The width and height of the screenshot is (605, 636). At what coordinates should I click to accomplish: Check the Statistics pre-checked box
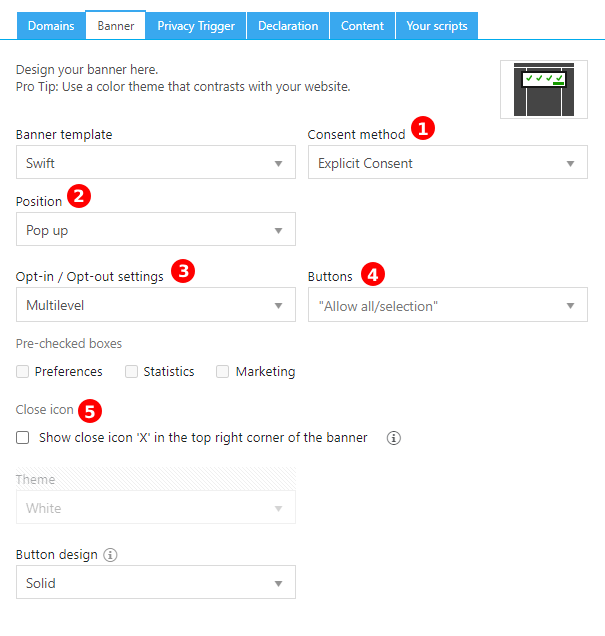tap(131, 372)
